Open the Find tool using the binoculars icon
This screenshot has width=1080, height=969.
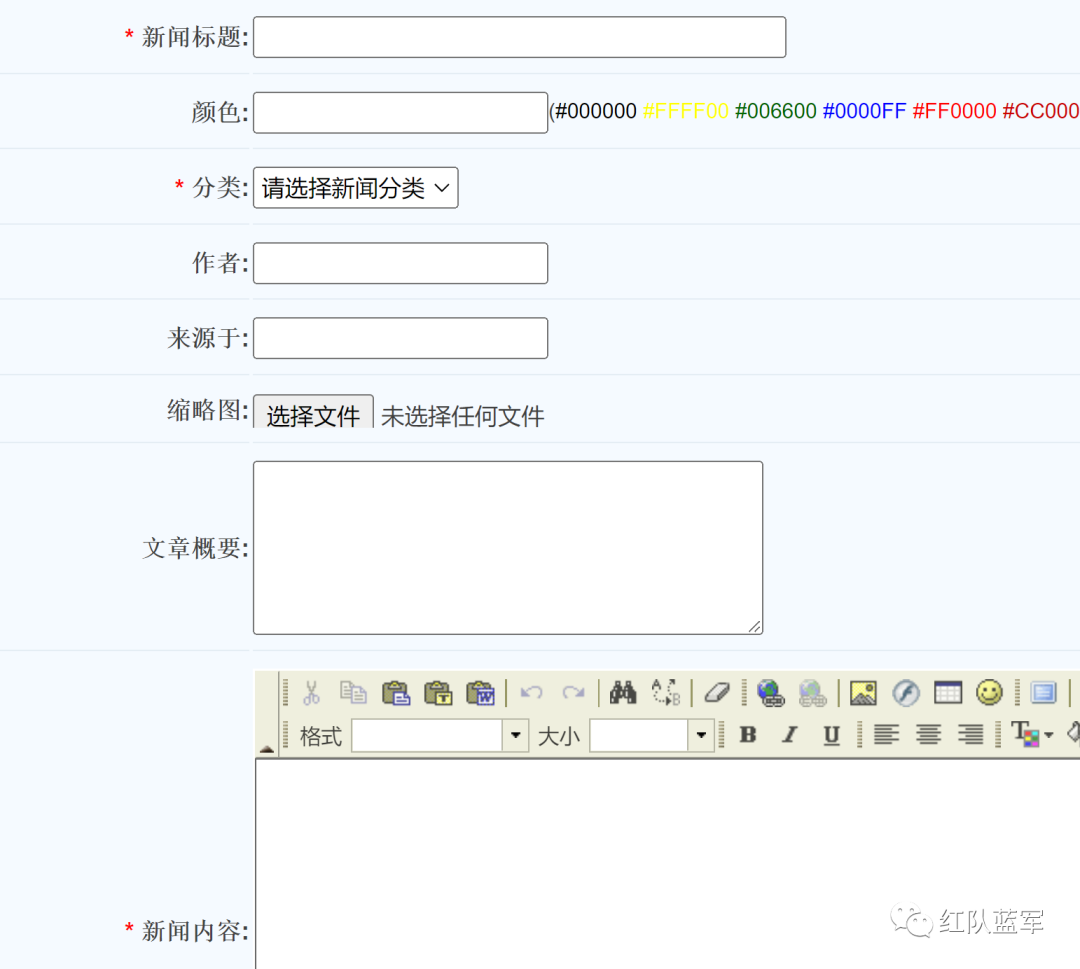[x=622, y=692]
